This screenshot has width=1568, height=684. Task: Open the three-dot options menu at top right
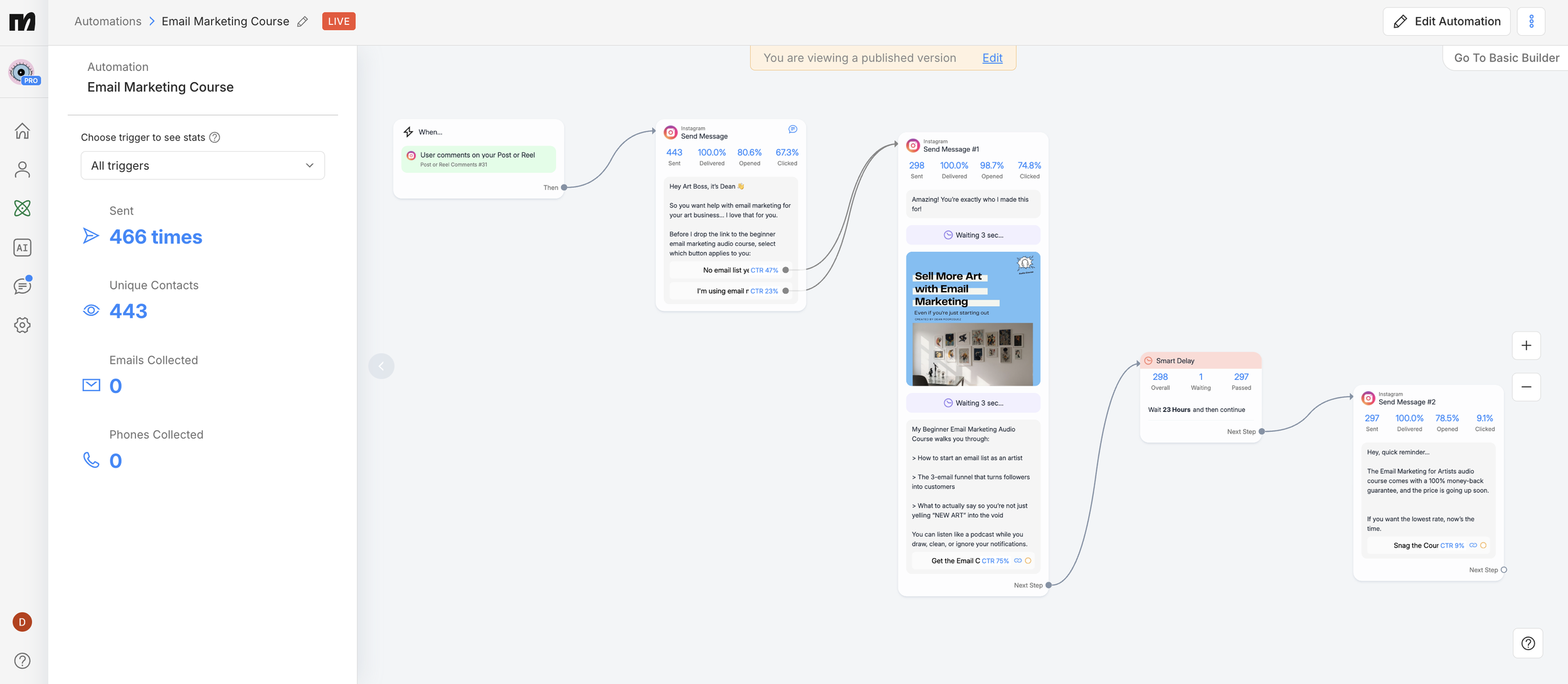tap(1531, 21)
